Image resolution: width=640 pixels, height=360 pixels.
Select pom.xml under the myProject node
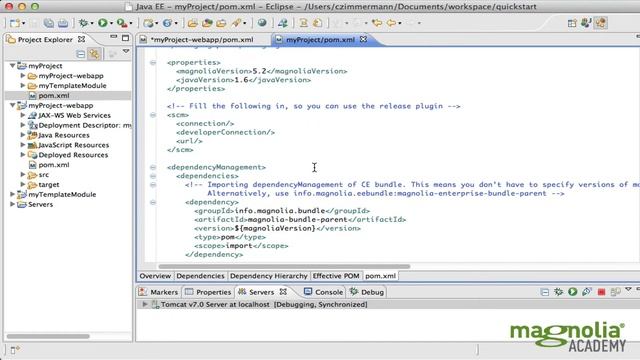pyautogui.click(x=53, y=96)
